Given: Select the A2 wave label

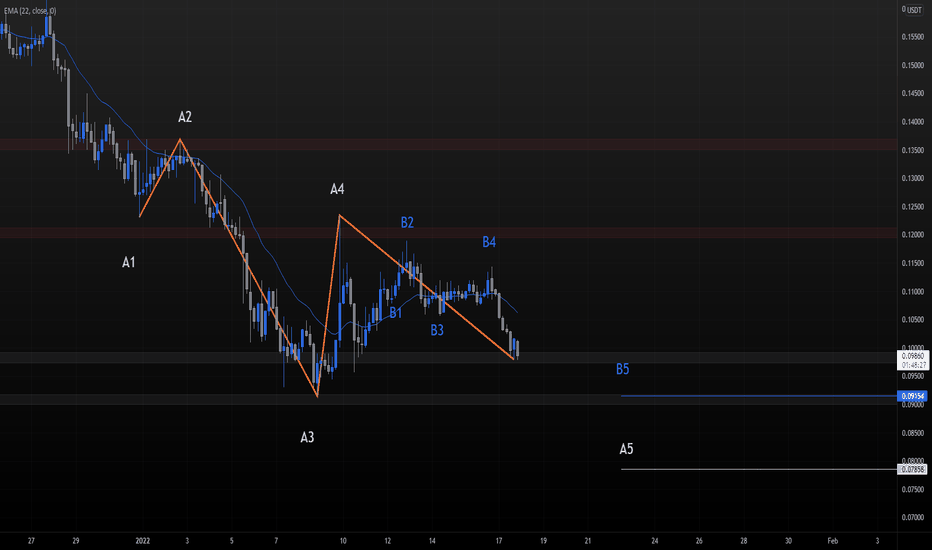Looking at the screenshot, I should click(x=185, y=117).
